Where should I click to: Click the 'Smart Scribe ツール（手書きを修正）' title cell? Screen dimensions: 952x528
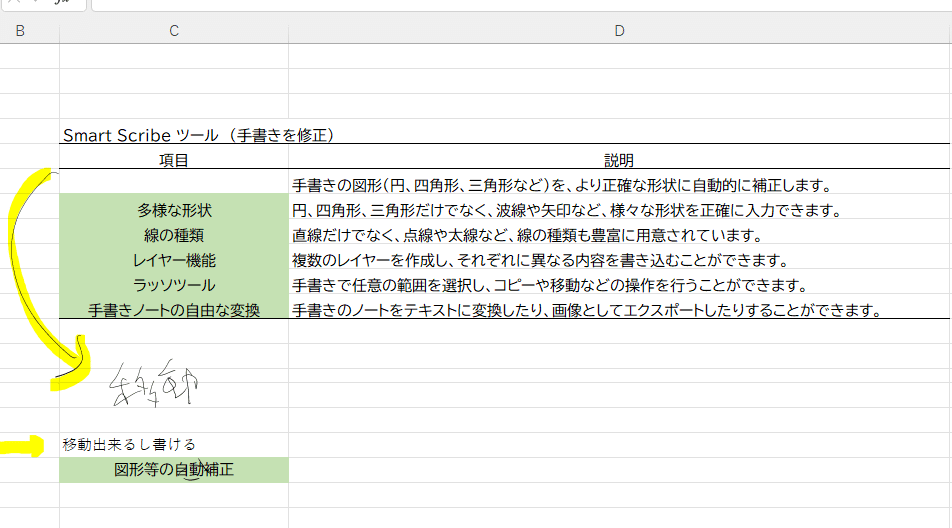coord(199,135)
